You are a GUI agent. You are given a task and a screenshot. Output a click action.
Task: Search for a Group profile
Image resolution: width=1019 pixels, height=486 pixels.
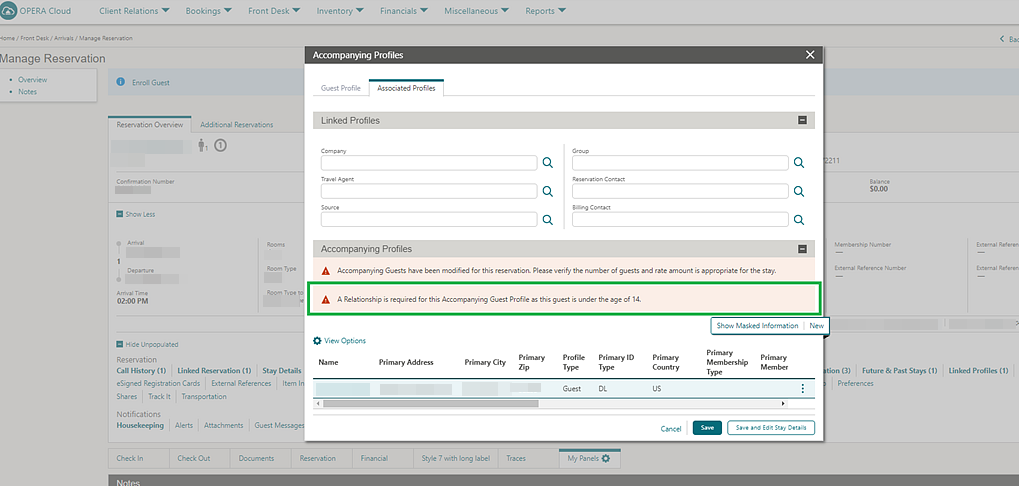point(799,162)
